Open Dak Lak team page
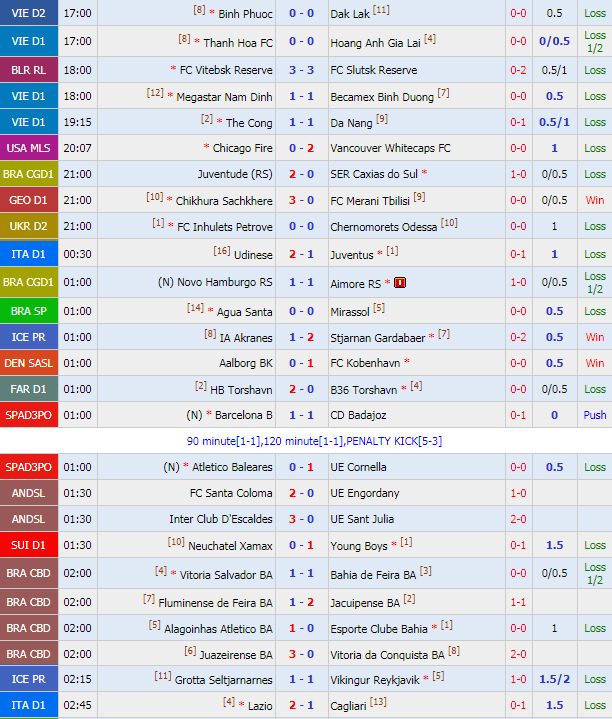The height and width of the screenshot is (719, 612). click(x=350, y=14)
